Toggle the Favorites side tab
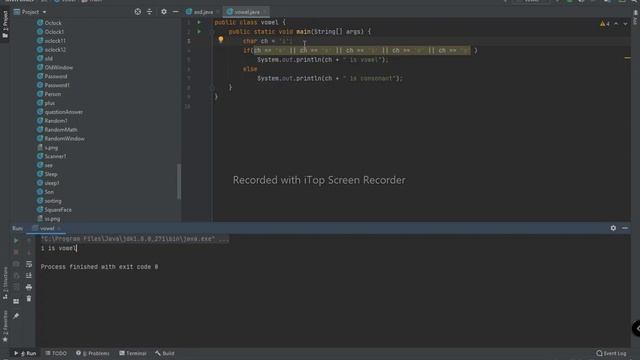The image size is (640, 360). [5, 326]
